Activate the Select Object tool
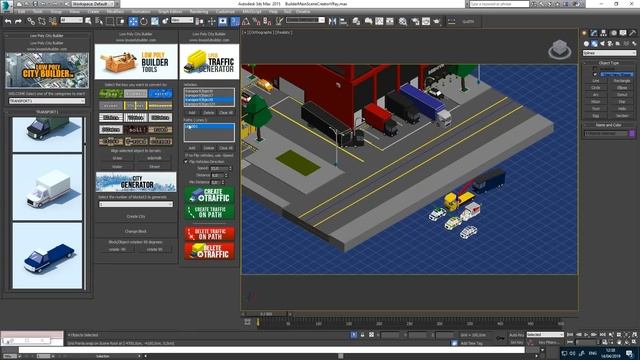This screenshot has width=640, height=360. 89,21
